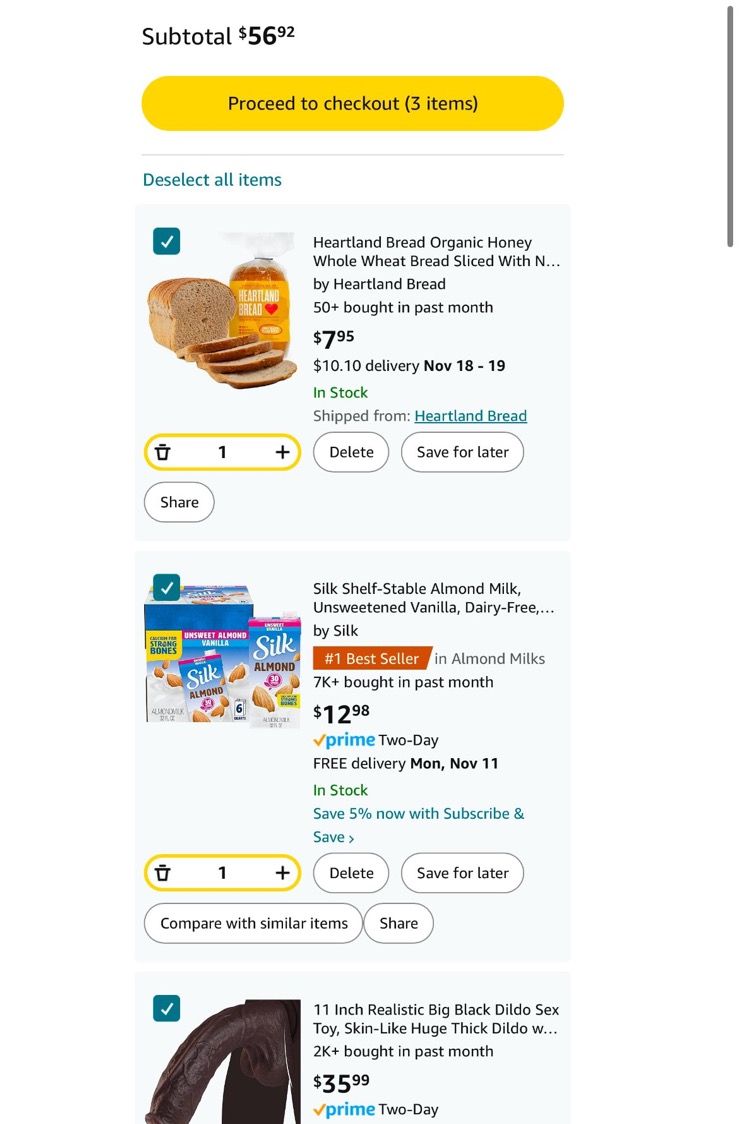Uncheck the Silk Almond Milk checkbox
Image resolution: width=739 pixels, height=1124 pixels.
[167, 587]
